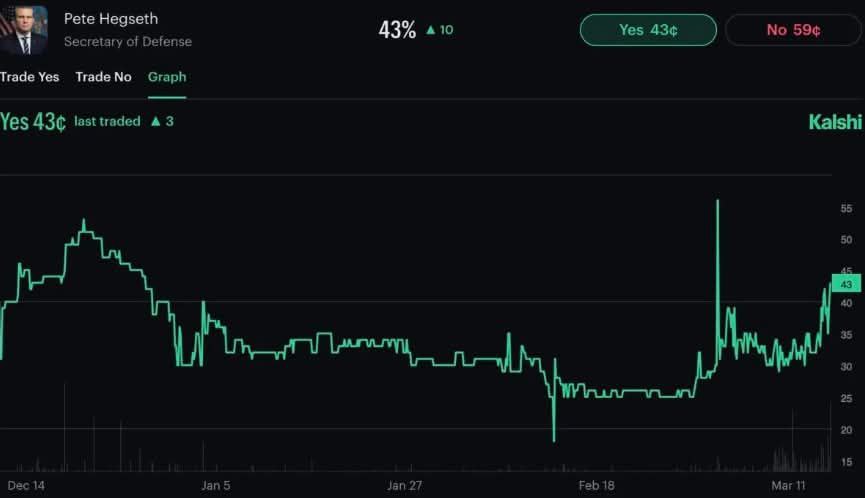
Task: Click the tallest price spike on the chart
Action: [717, 203]
